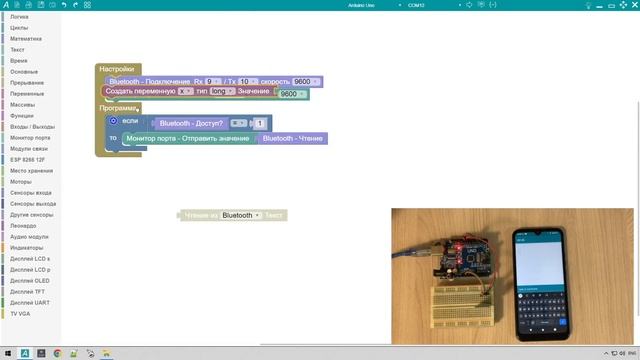Open the Прерывания block category
Image resolution: width=640 pixels, height=360 pixels.
[x=27, y=83]
